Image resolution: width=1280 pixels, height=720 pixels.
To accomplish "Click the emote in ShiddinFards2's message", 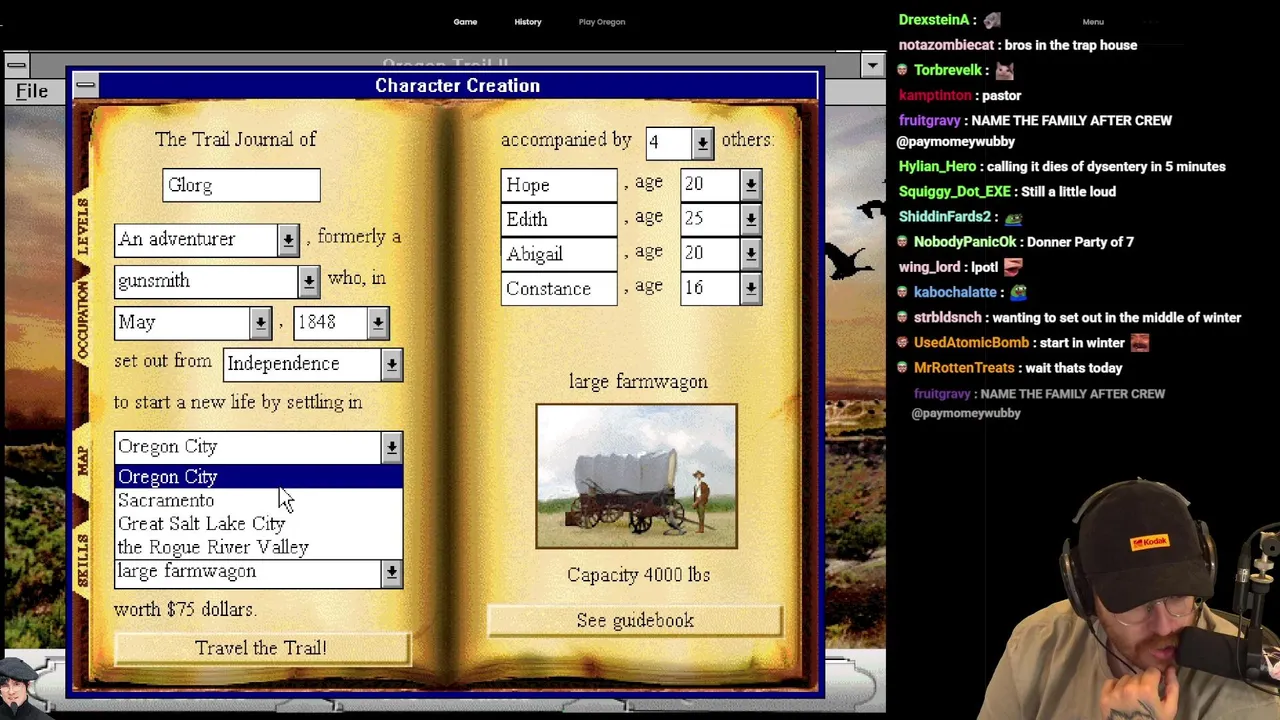I will 1013,217.
